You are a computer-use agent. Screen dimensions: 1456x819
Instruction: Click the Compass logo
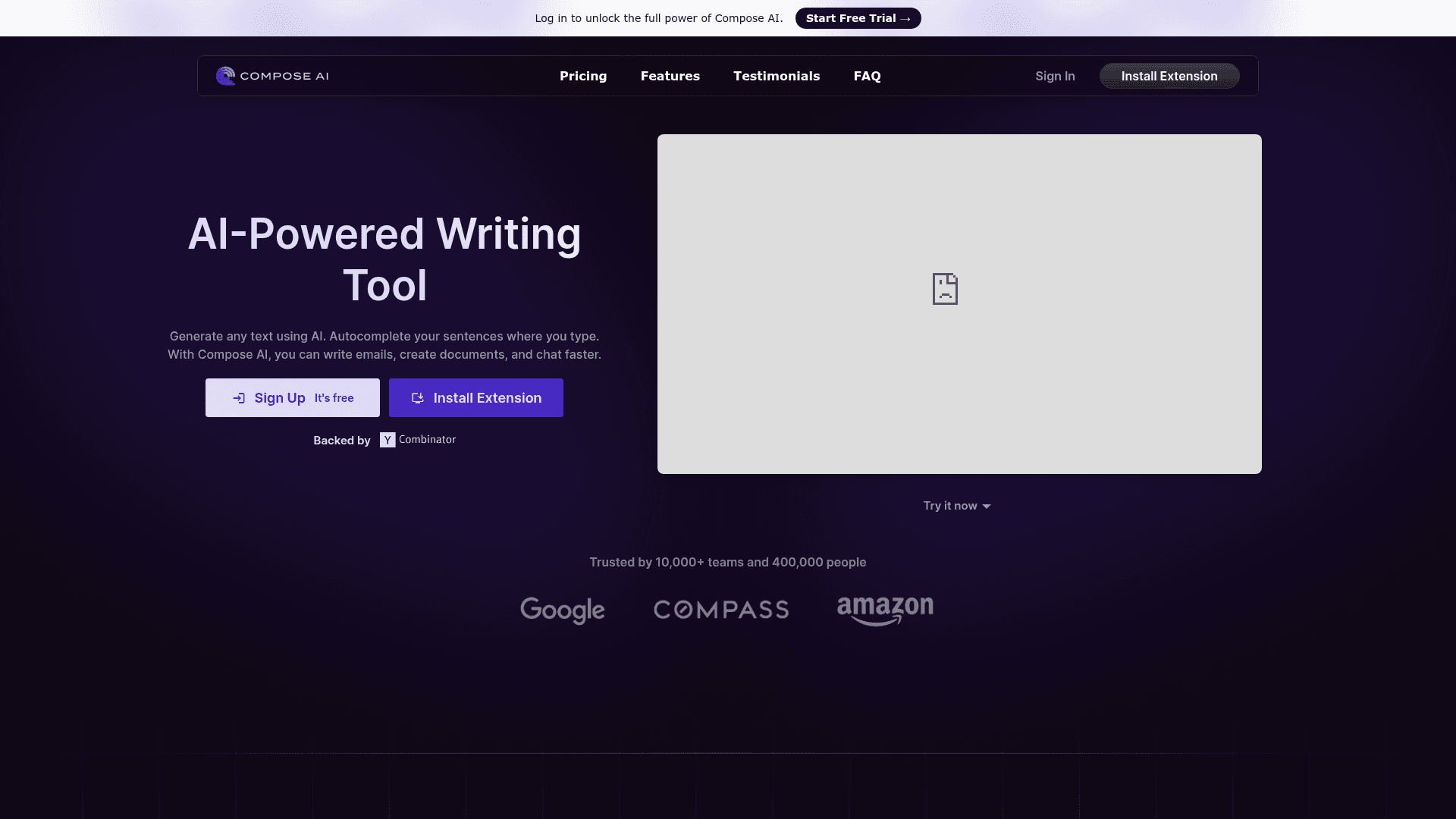tap(721, 610)
